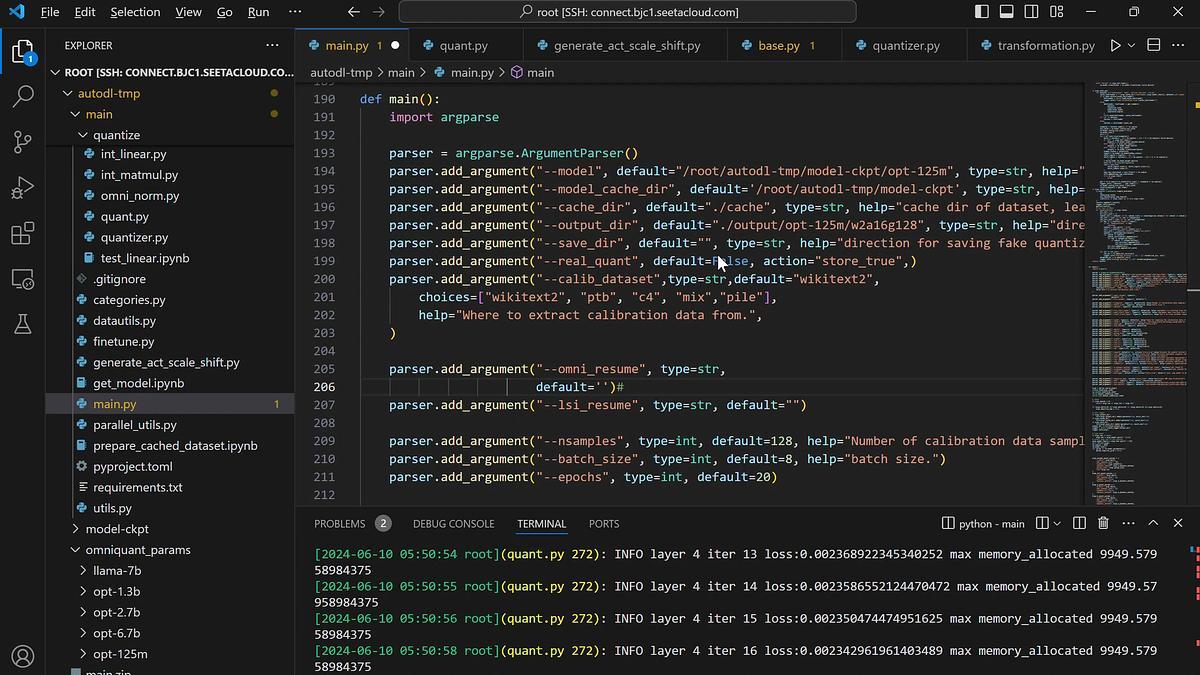Open editor More Actions ellipsis

(x=1180, y=45)
